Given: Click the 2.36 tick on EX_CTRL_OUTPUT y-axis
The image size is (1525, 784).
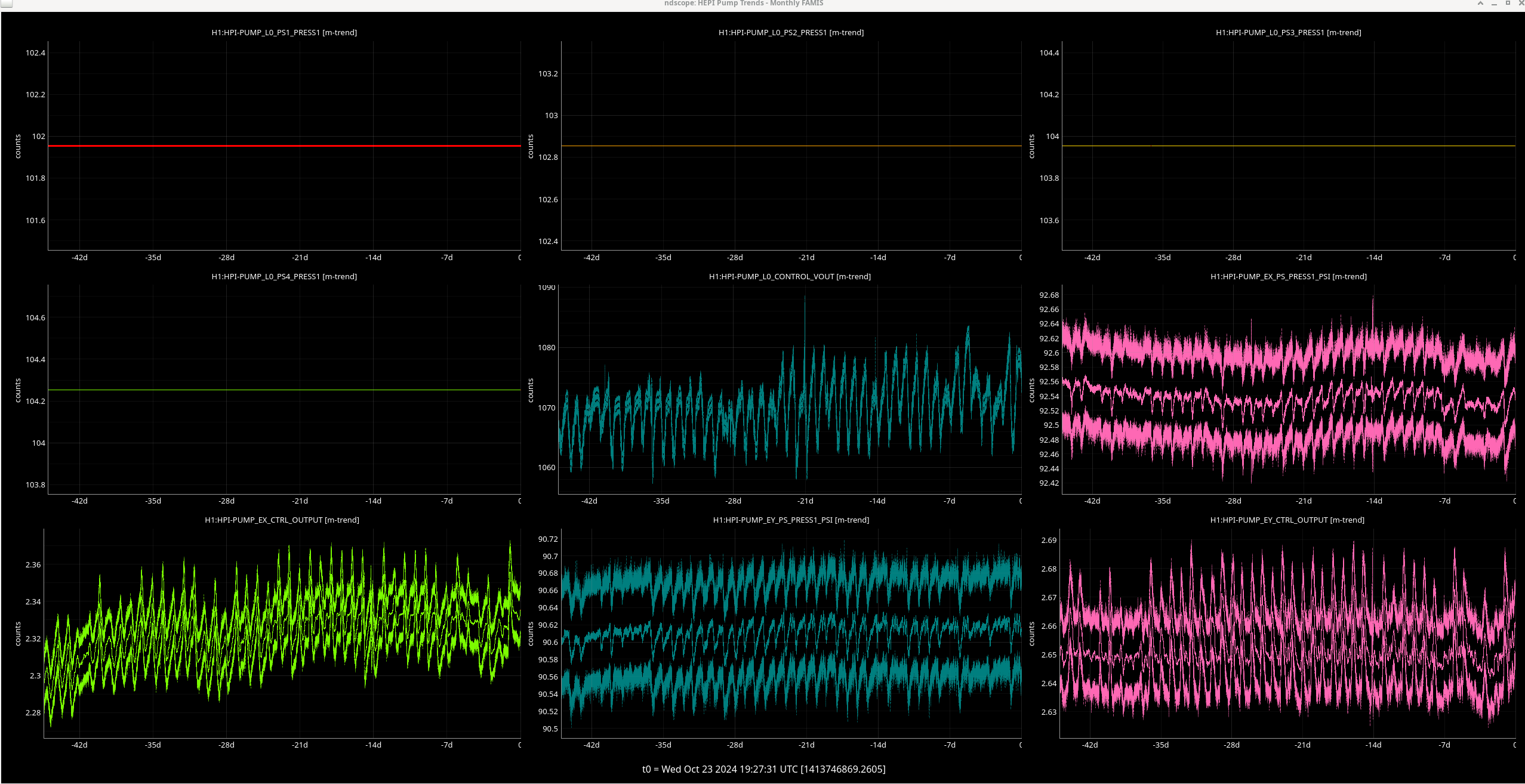Looking at the screenshot, I should click(x=33, y=564).
